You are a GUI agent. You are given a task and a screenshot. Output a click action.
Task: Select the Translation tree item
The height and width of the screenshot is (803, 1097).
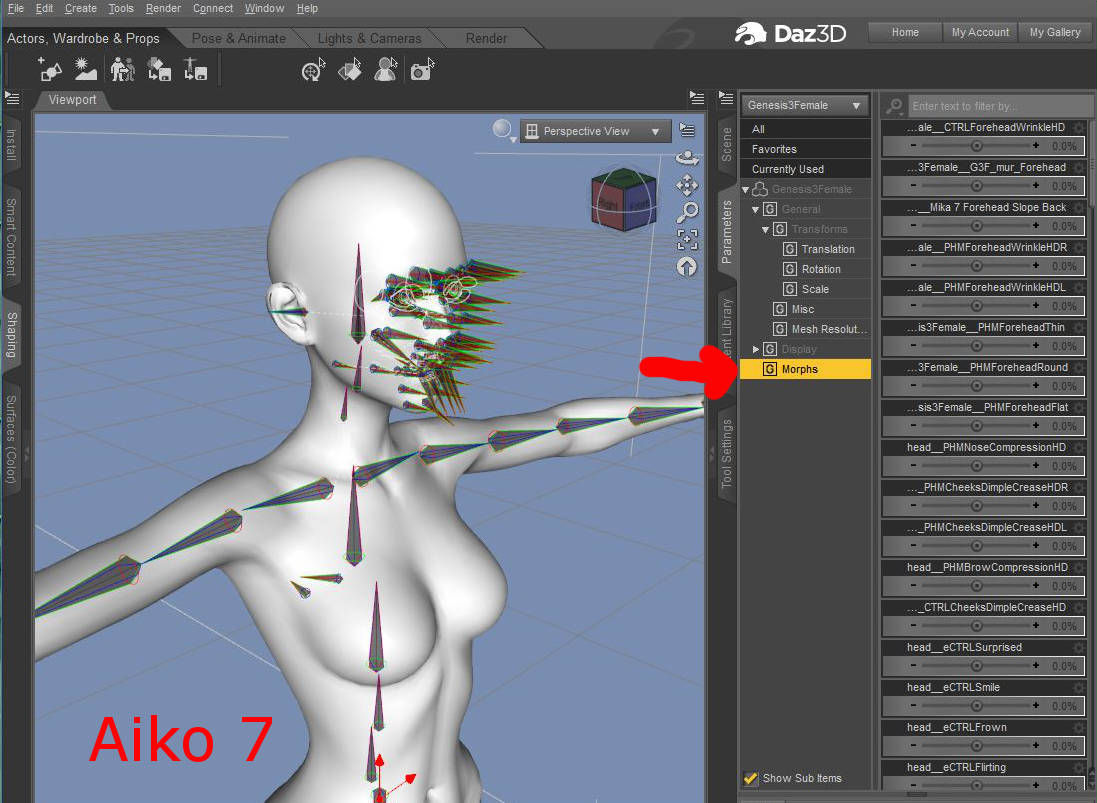827,249
